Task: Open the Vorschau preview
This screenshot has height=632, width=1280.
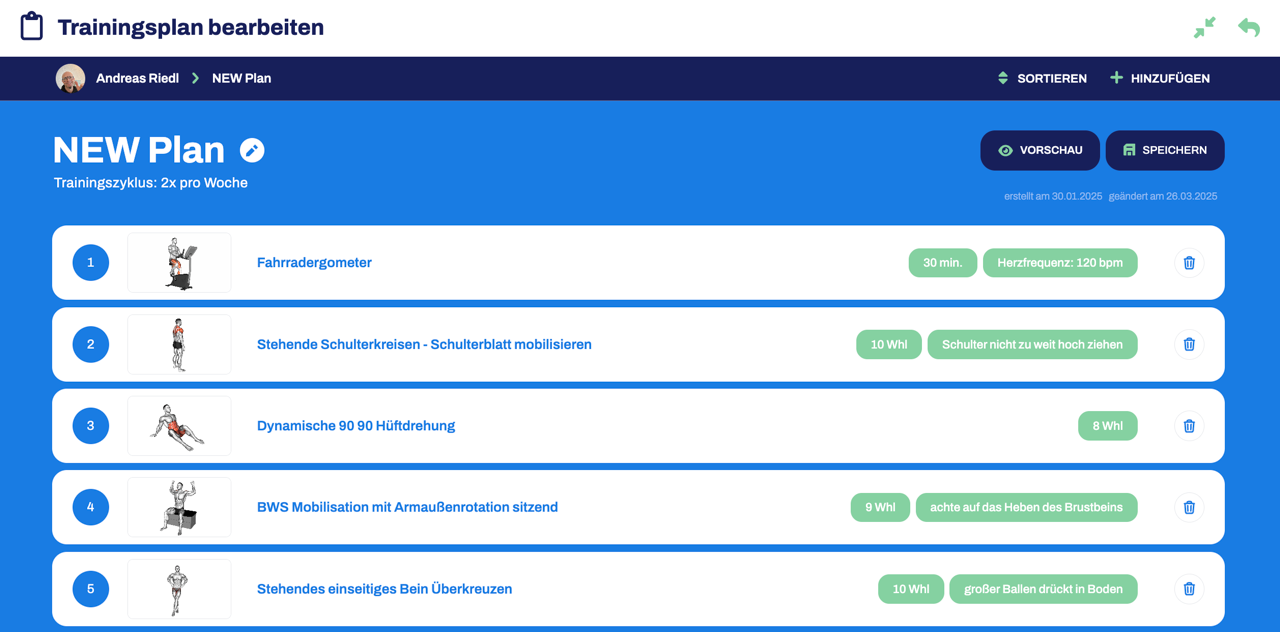Action: 1040,150
